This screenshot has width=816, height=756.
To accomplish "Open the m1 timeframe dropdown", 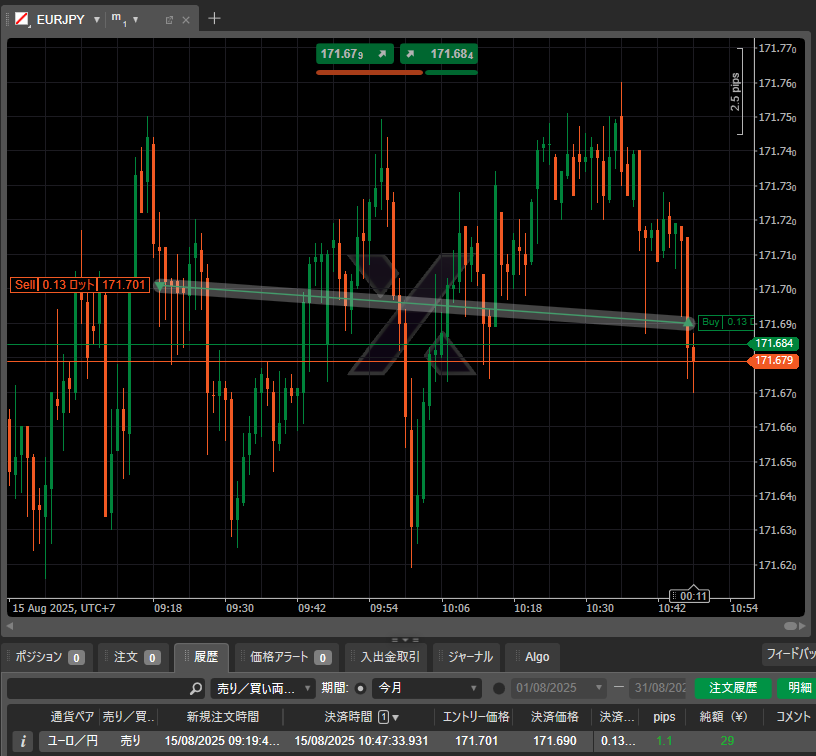I will coord(134,20).
